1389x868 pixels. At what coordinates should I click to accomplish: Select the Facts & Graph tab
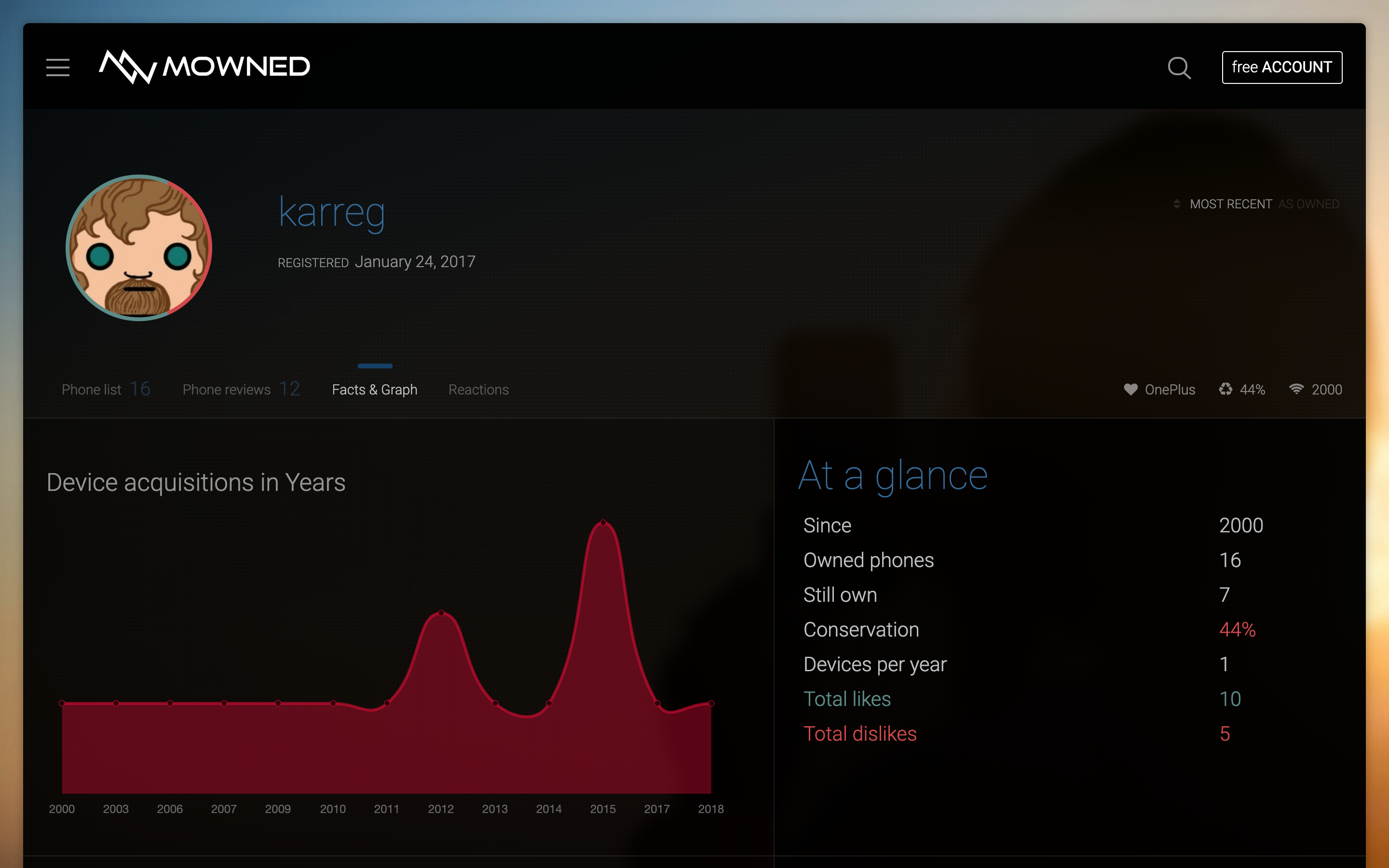374,389
